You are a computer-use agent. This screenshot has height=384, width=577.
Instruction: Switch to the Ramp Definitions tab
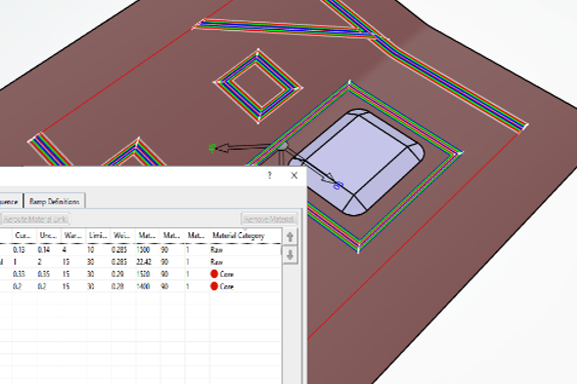coord(54,201)
